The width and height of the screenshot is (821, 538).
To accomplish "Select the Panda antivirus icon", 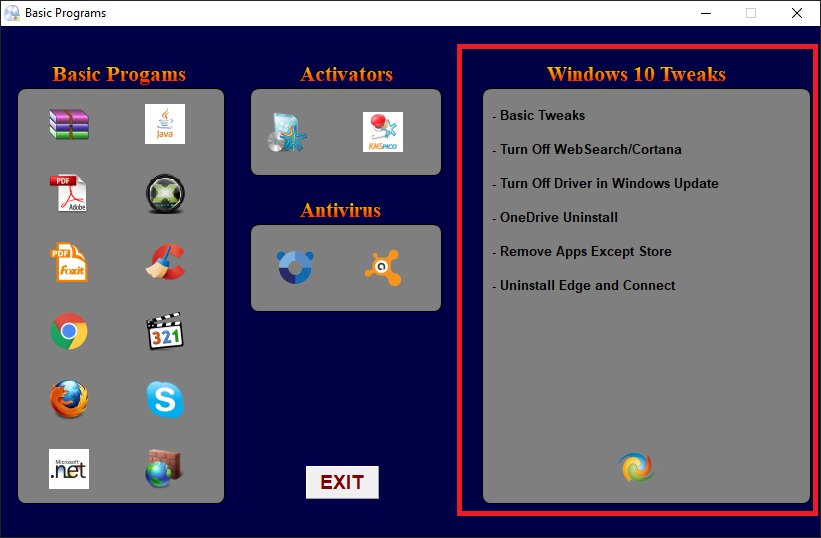I will [x=295, y=267].
